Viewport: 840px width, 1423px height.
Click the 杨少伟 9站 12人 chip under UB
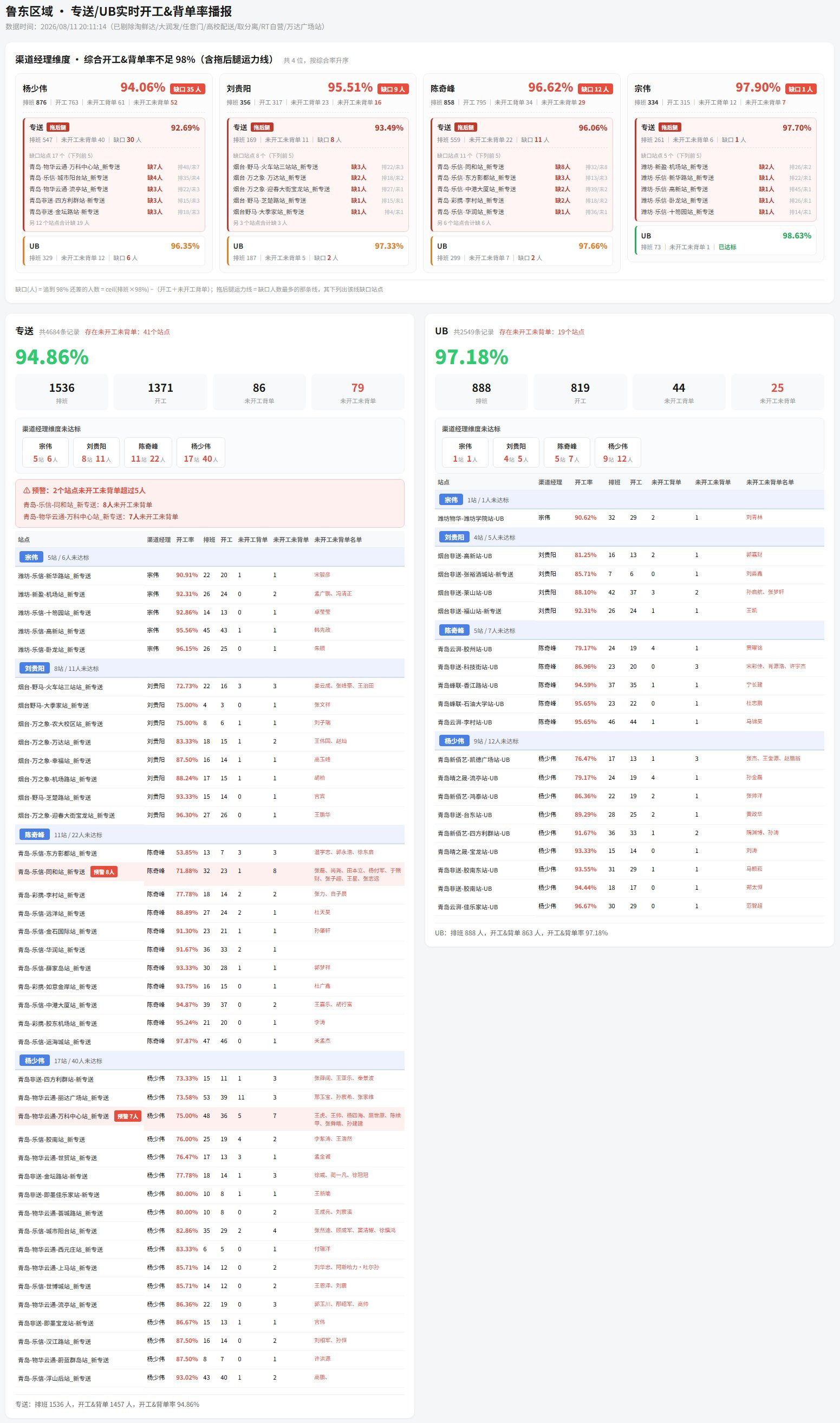coord(618,452)
